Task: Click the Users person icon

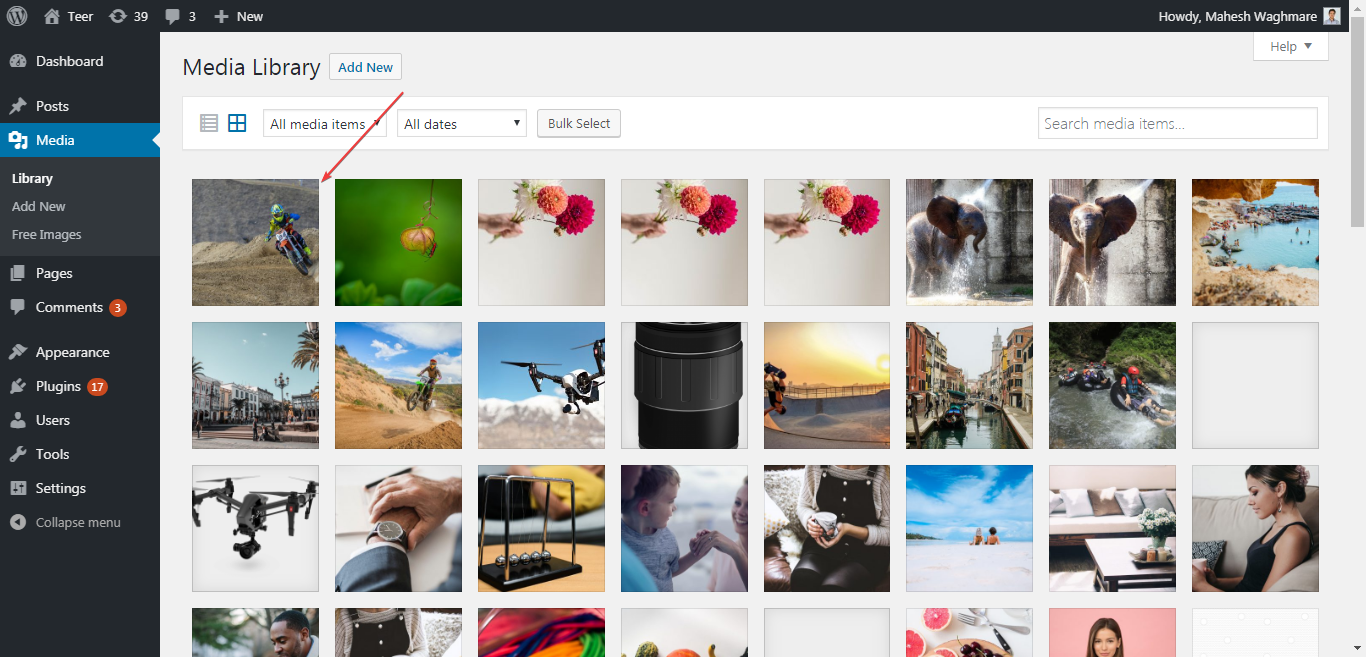Action: 18,420
